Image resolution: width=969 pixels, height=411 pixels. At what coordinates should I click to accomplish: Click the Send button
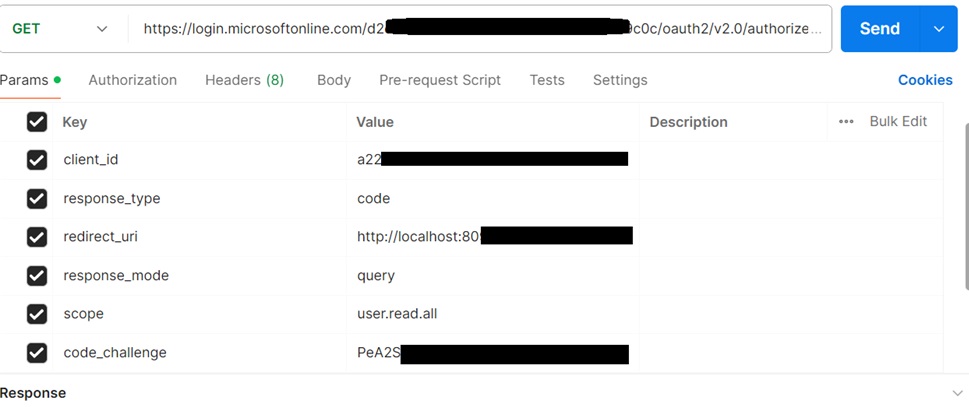[x=879, y=29]
